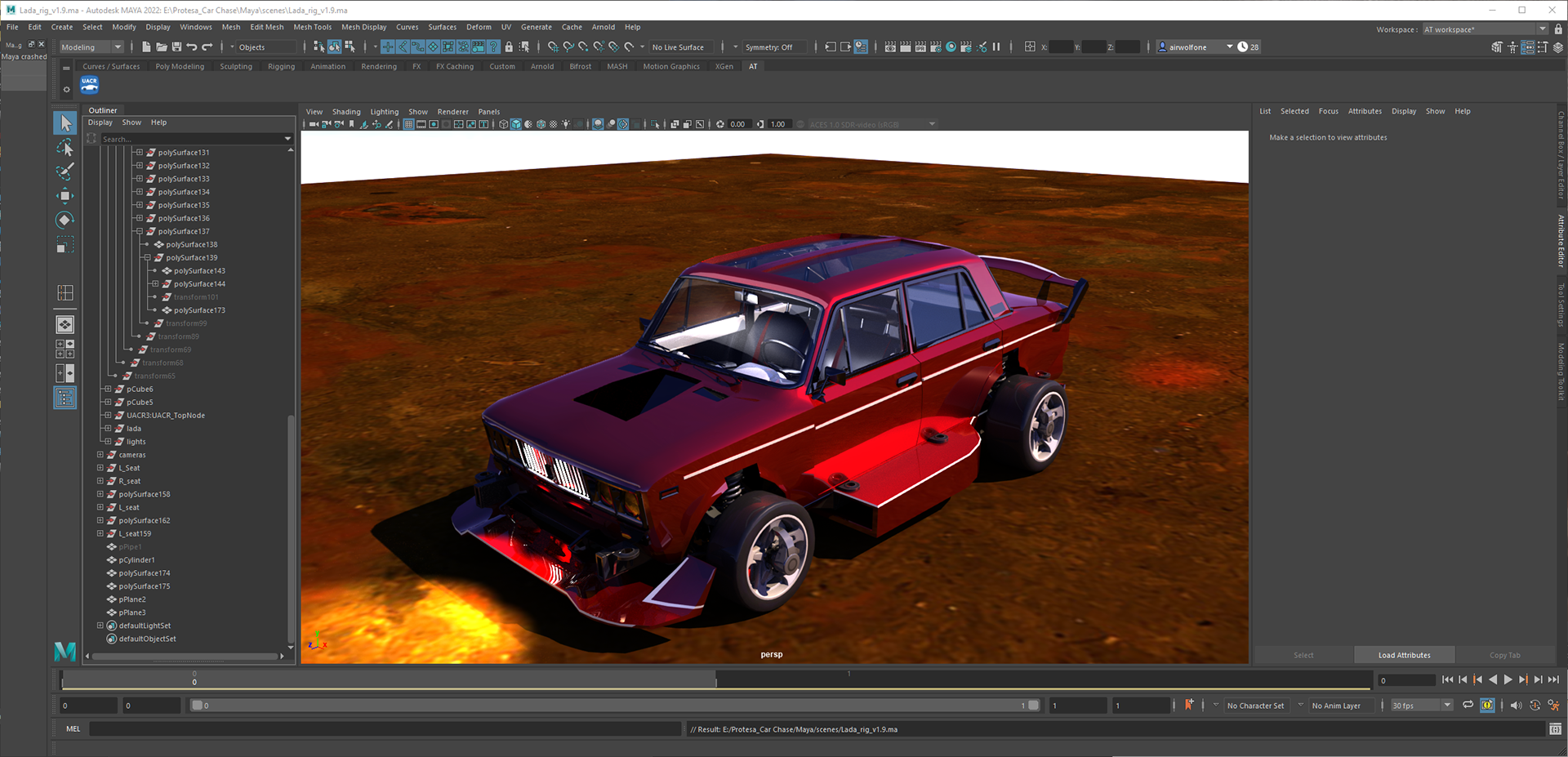1568x757 pixels.
Task: Open the Mesh Tools menu
Action: (313, 27)
